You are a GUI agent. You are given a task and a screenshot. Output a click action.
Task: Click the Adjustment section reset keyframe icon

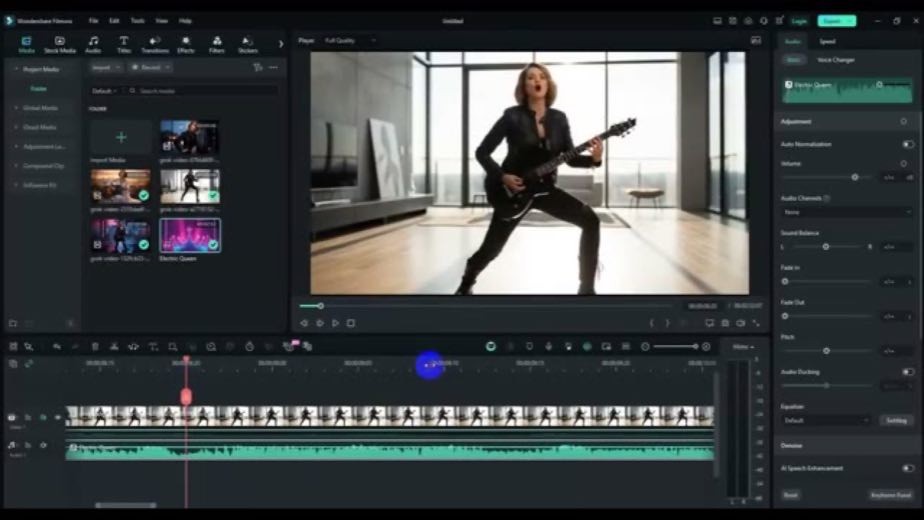pos(903,121)
